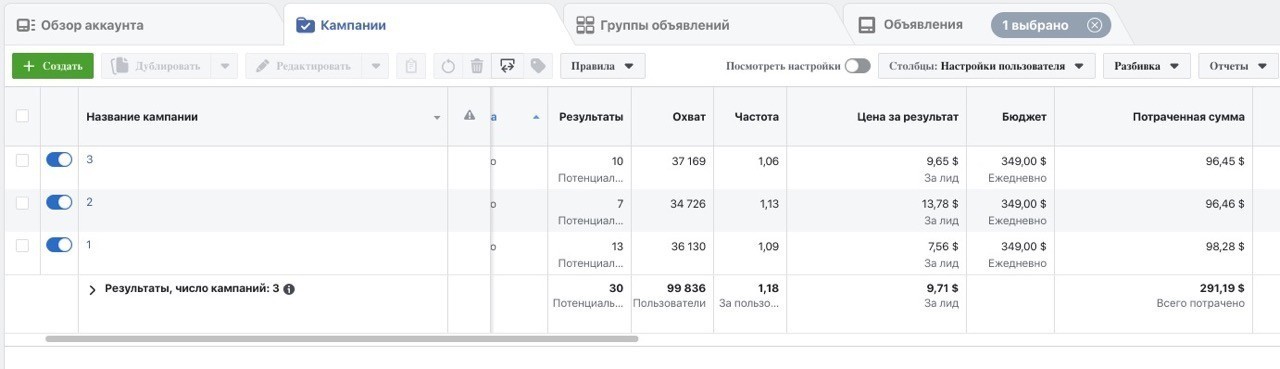Open the Правила dropdown
The width and height of the screenshot is (1280, 369).
pyautogui.click(x=603, y=66)
